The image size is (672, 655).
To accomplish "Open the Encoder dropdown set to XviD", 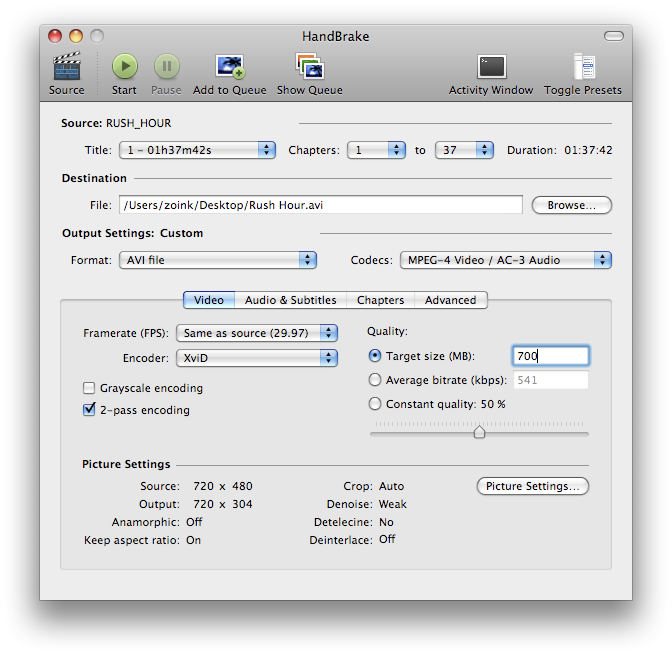I will pyautogui.click(x=257, y=358).
